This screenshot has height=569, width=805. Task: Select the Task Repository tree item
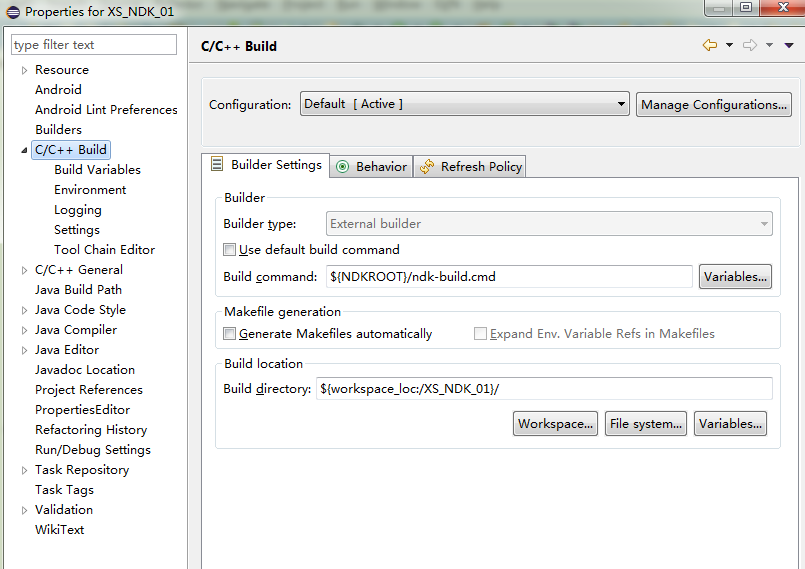(x=82, y=470)
